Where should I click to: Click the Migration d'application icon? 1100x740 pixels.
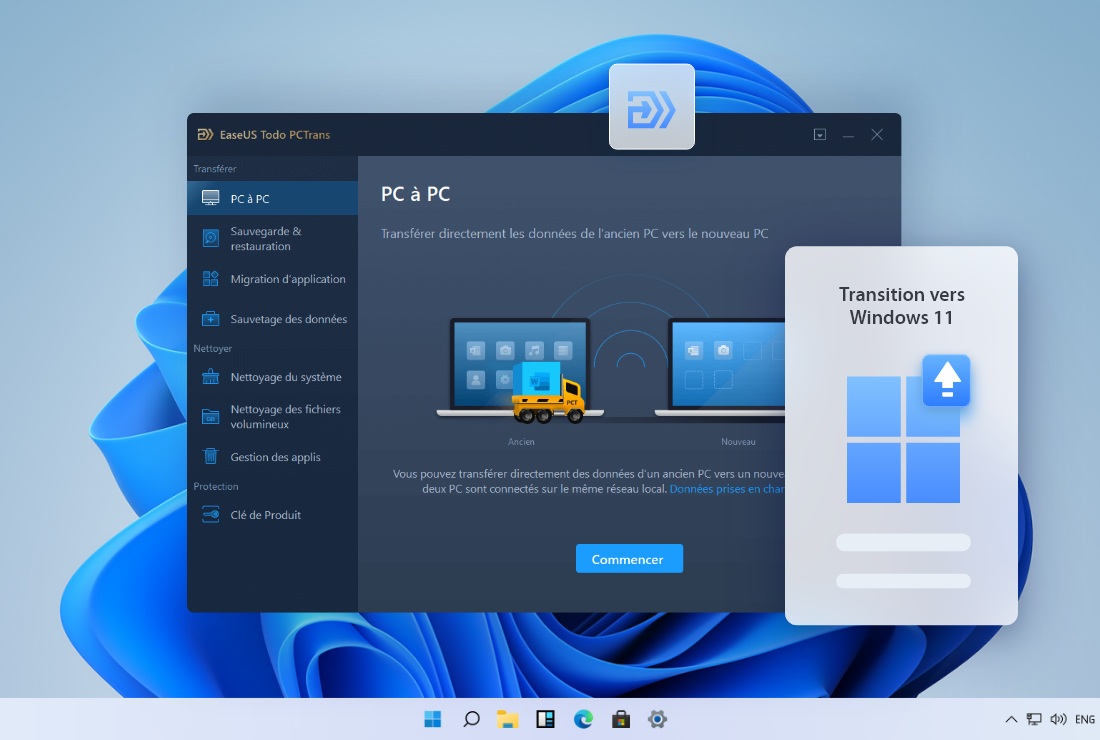(211, 279)
